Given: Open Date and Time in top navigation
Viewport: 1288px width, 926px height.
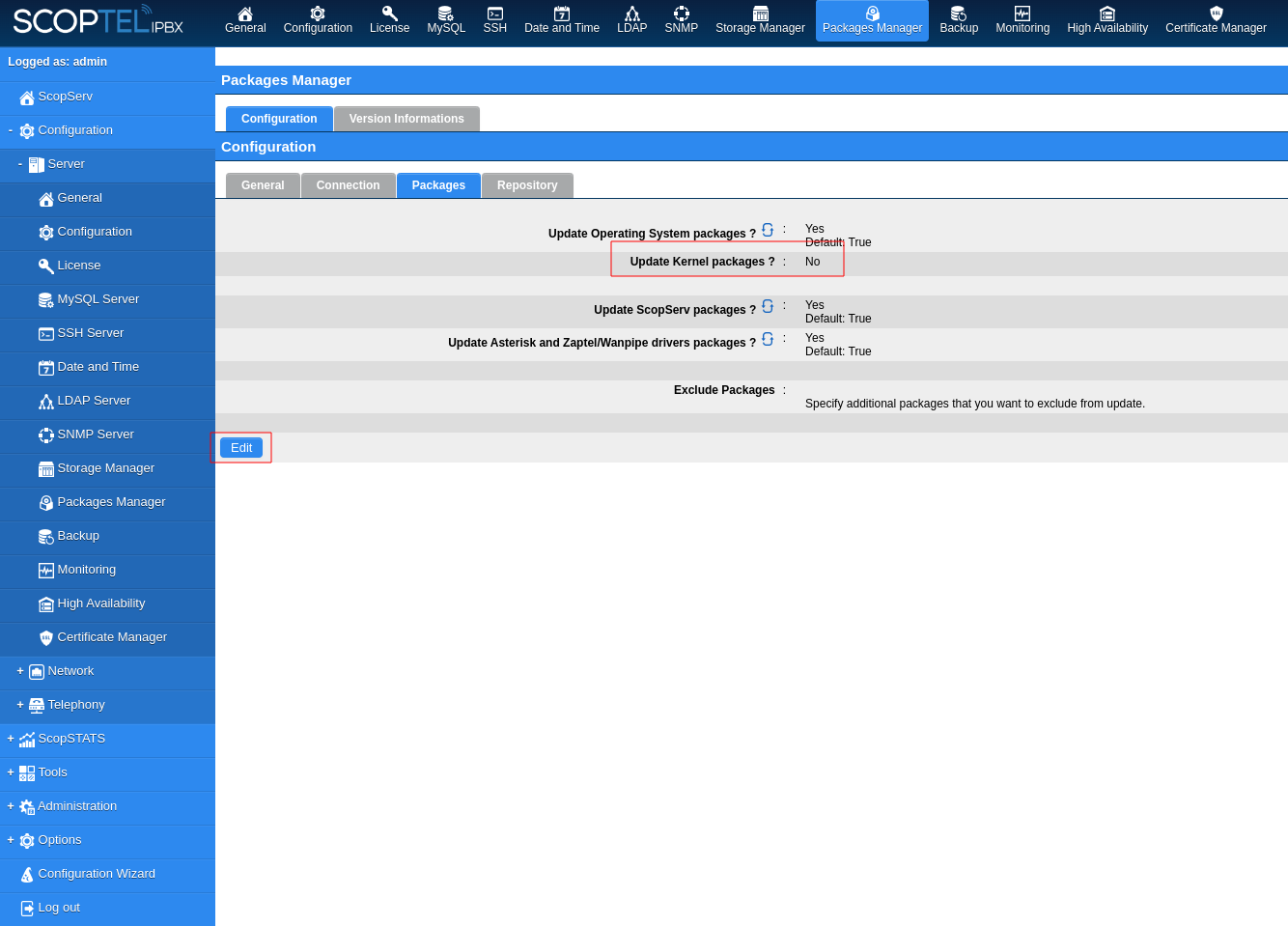Looking at the screenshot, I should click(x=562, y=20).
